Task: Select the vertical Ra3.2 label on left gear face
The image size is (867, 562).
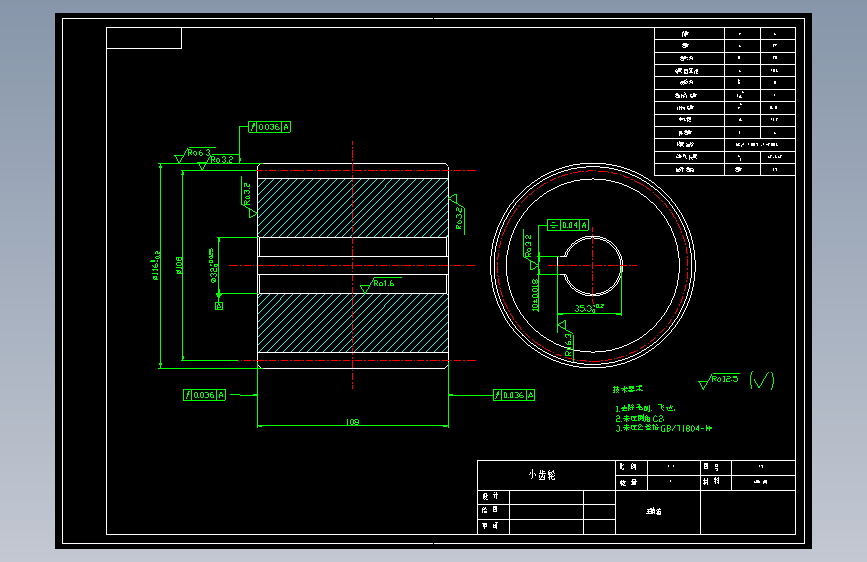Action: pyautogui.click(x=247, y=194)
